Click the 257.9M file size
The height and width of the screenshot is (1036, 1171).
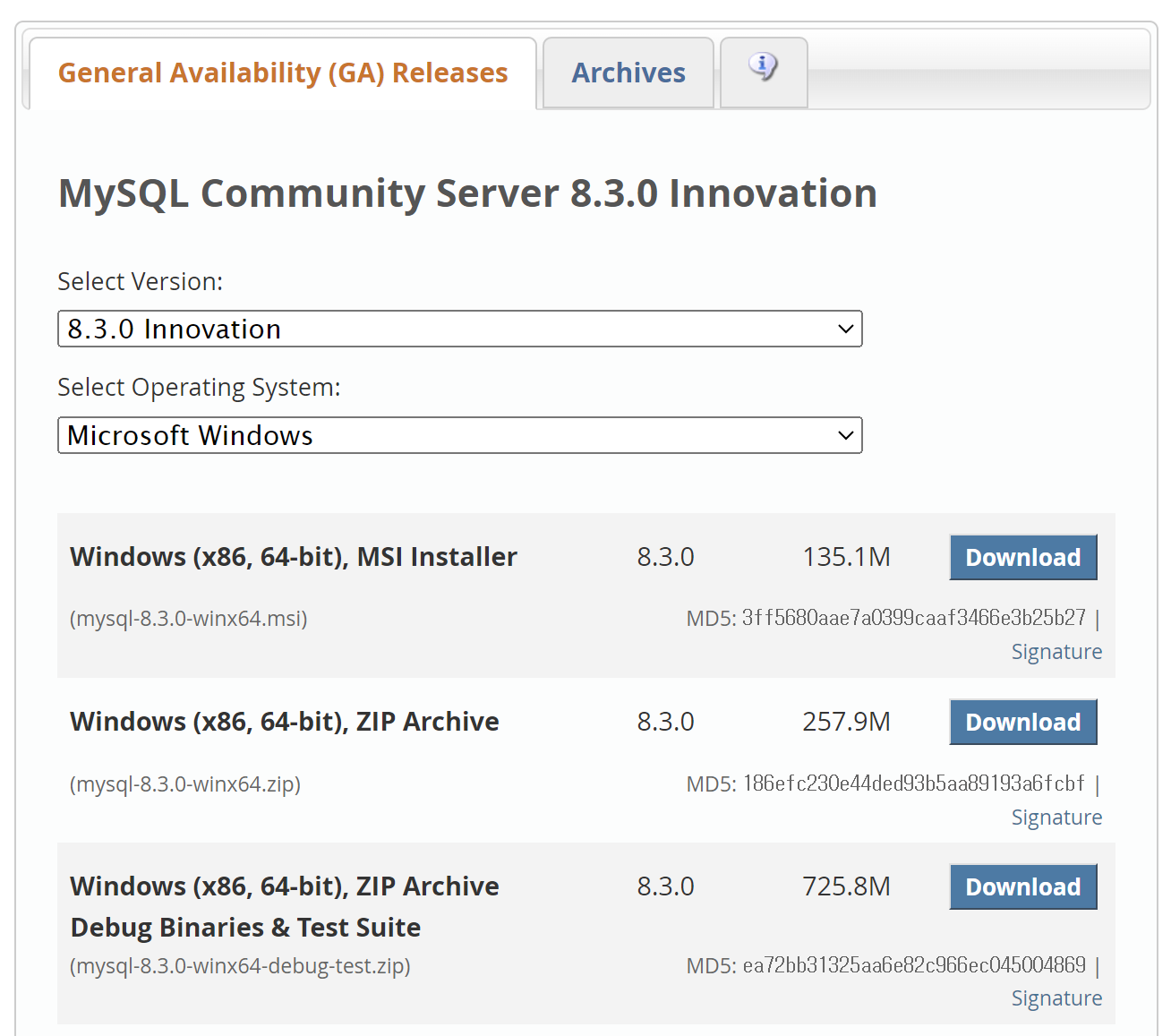click(x=846, y=722)
